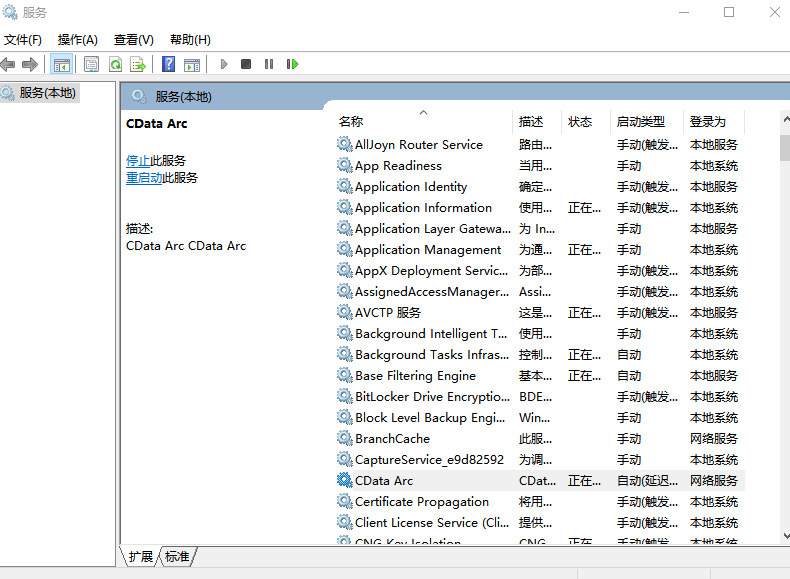Viewport: 790px width, 579px height.
Task: Open the Properties toolbar icon
Action: 91,64
